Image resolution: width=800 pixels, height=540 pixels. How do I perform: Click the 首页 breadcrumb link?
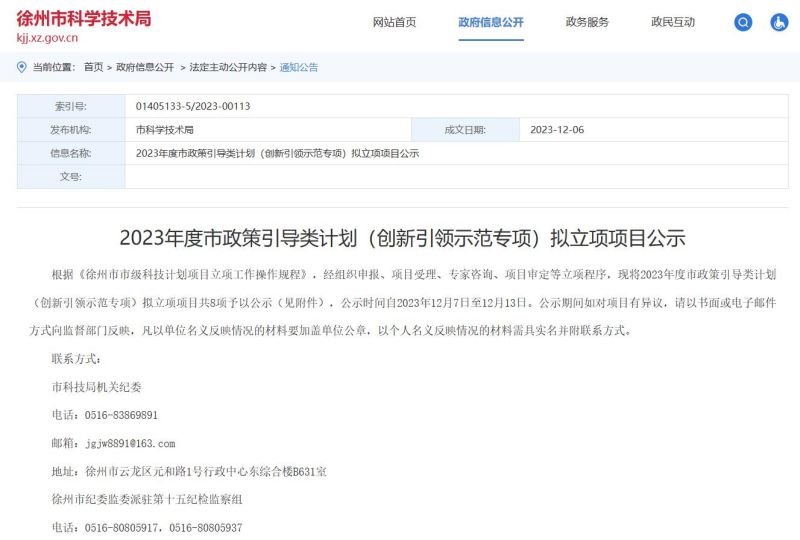tap(93, 67)
